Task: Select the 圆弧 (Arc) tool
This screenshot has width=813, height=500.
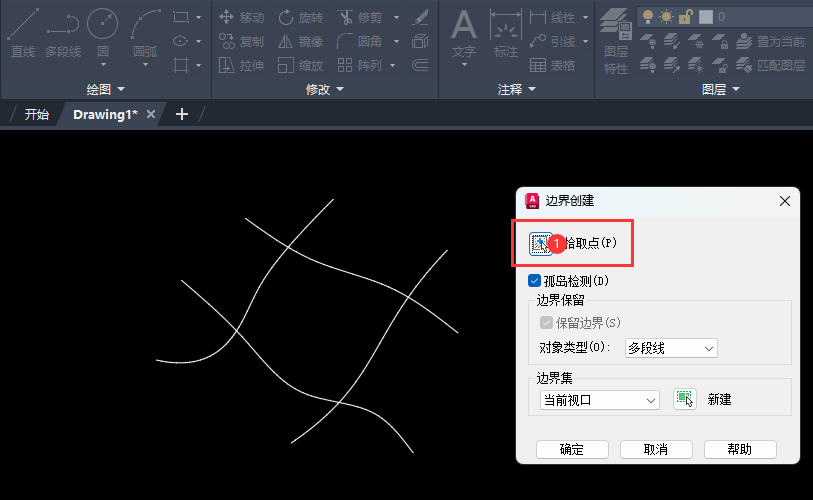Action: (145, 32)
